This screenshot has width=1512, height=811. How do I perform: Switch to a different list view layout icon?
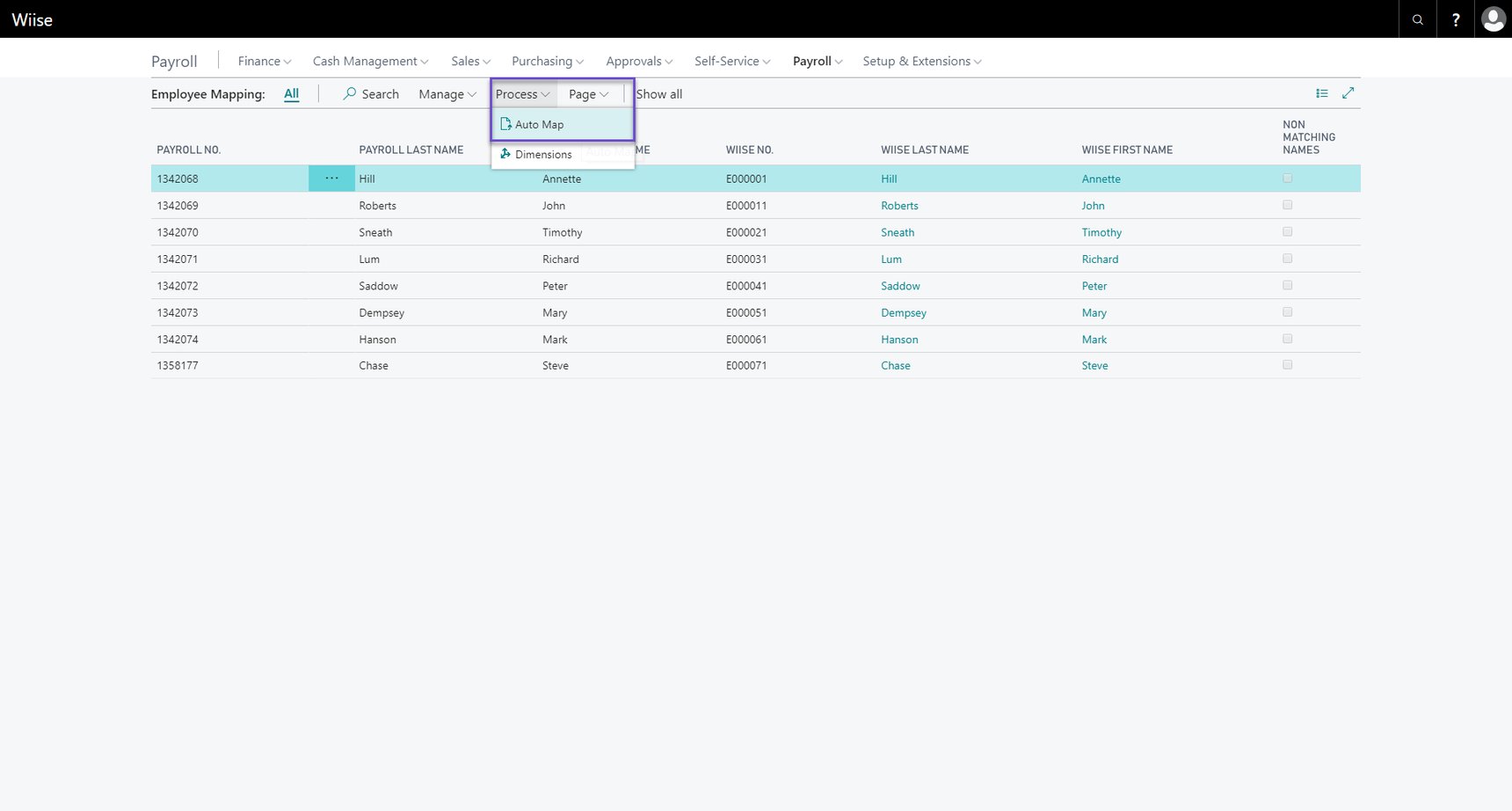1321,92
